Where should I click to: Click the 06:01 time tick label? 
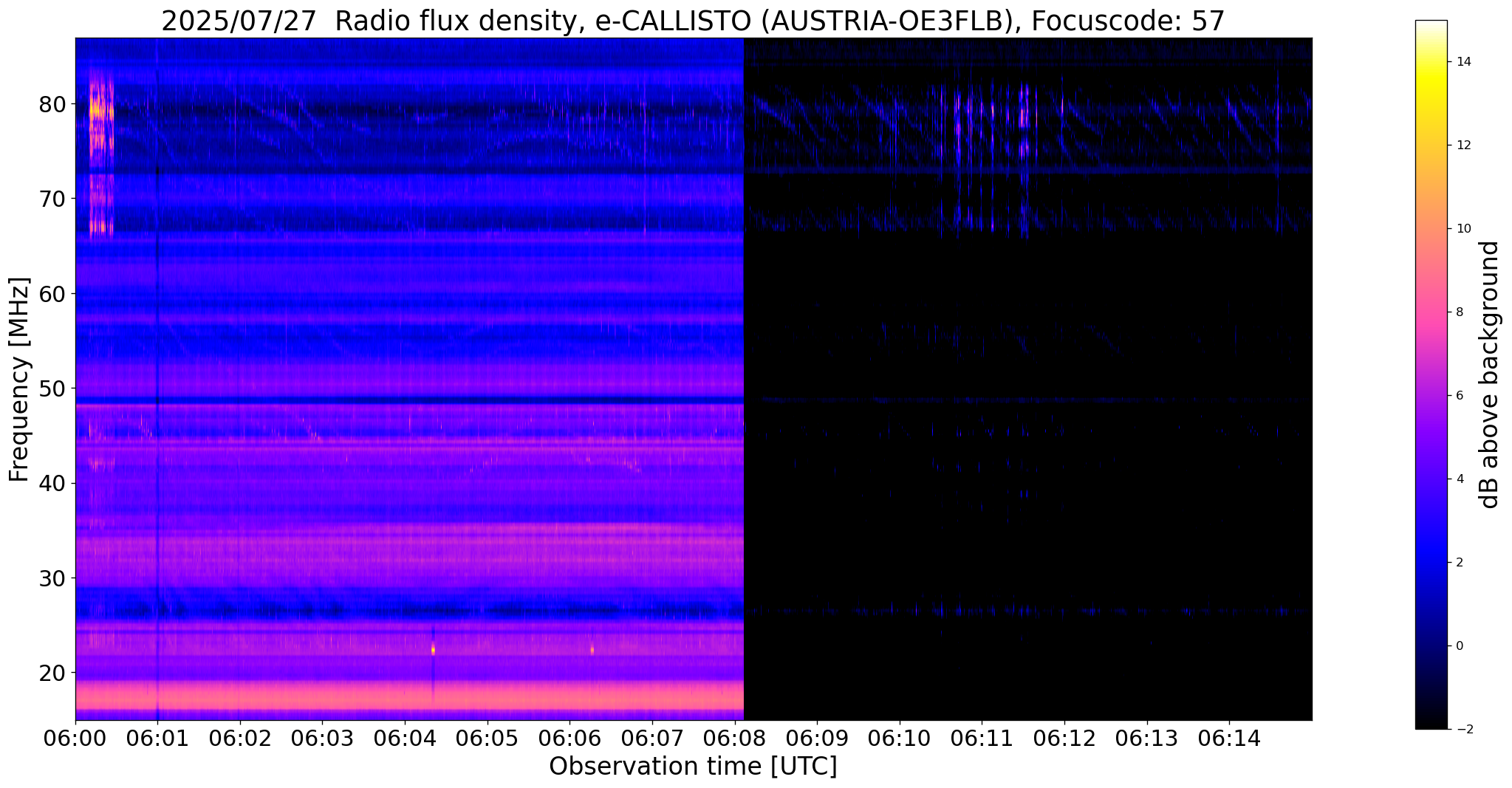157,738
